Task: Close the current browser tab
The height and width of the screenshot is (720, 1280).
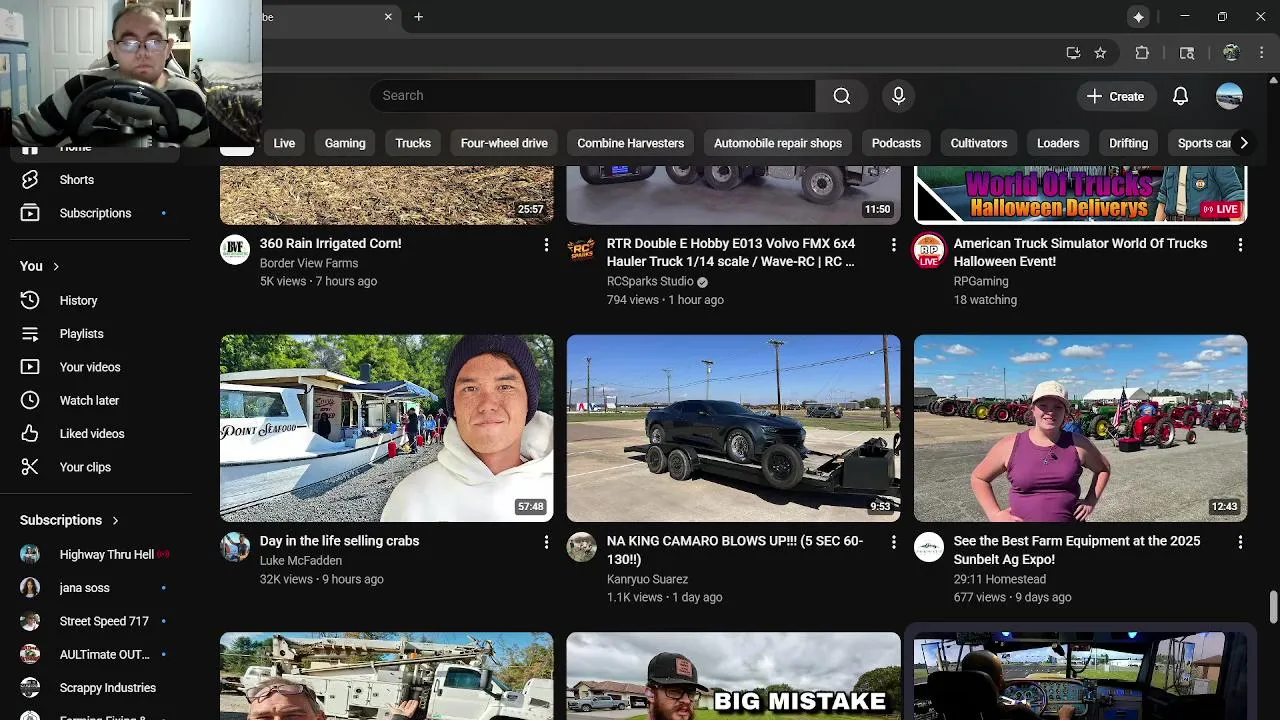Action: point(388,17)
